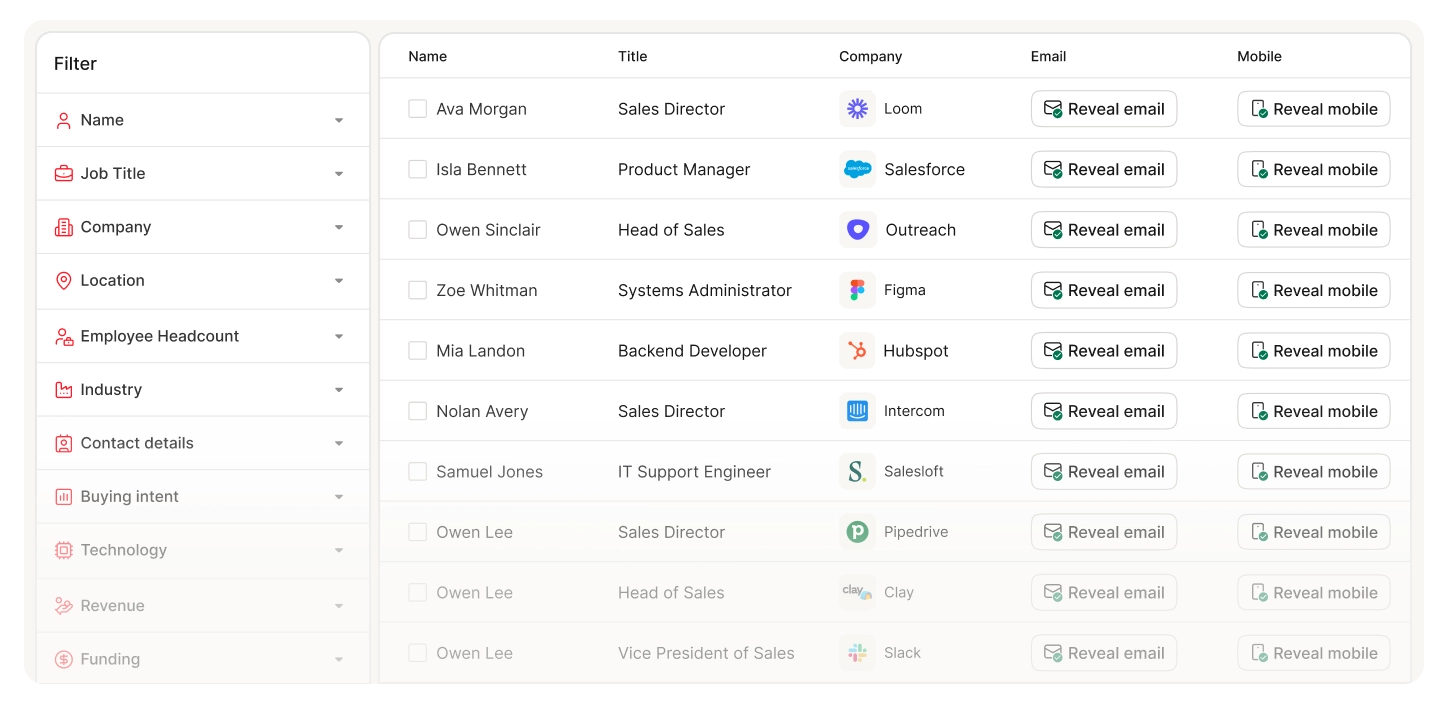Click the Outreach logo icon
This screenshot has height=704, width=1448.
pyautogui.click(x=857, y=230)
